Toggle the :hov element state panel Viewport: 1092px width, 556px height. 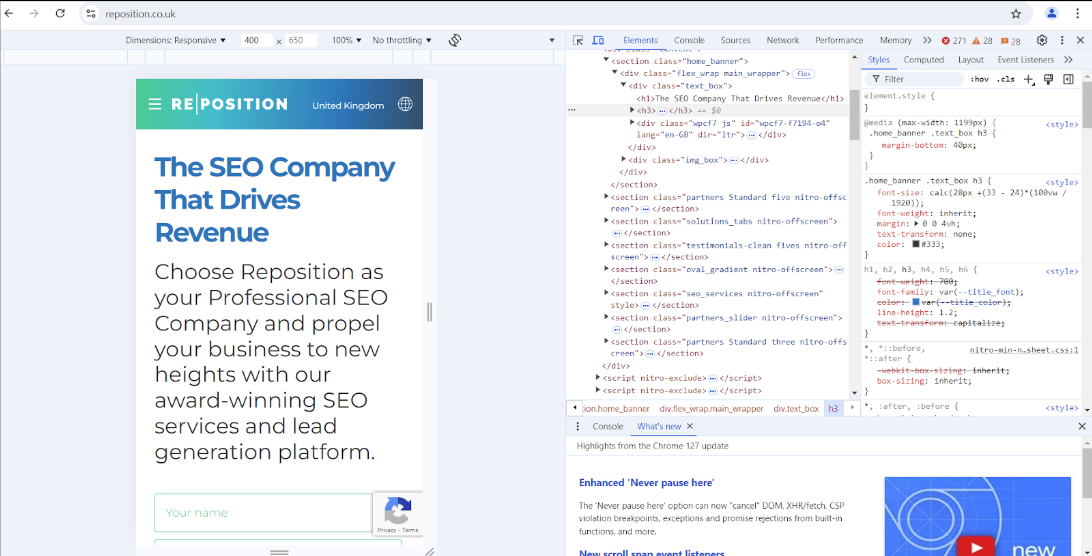[979, 79]
